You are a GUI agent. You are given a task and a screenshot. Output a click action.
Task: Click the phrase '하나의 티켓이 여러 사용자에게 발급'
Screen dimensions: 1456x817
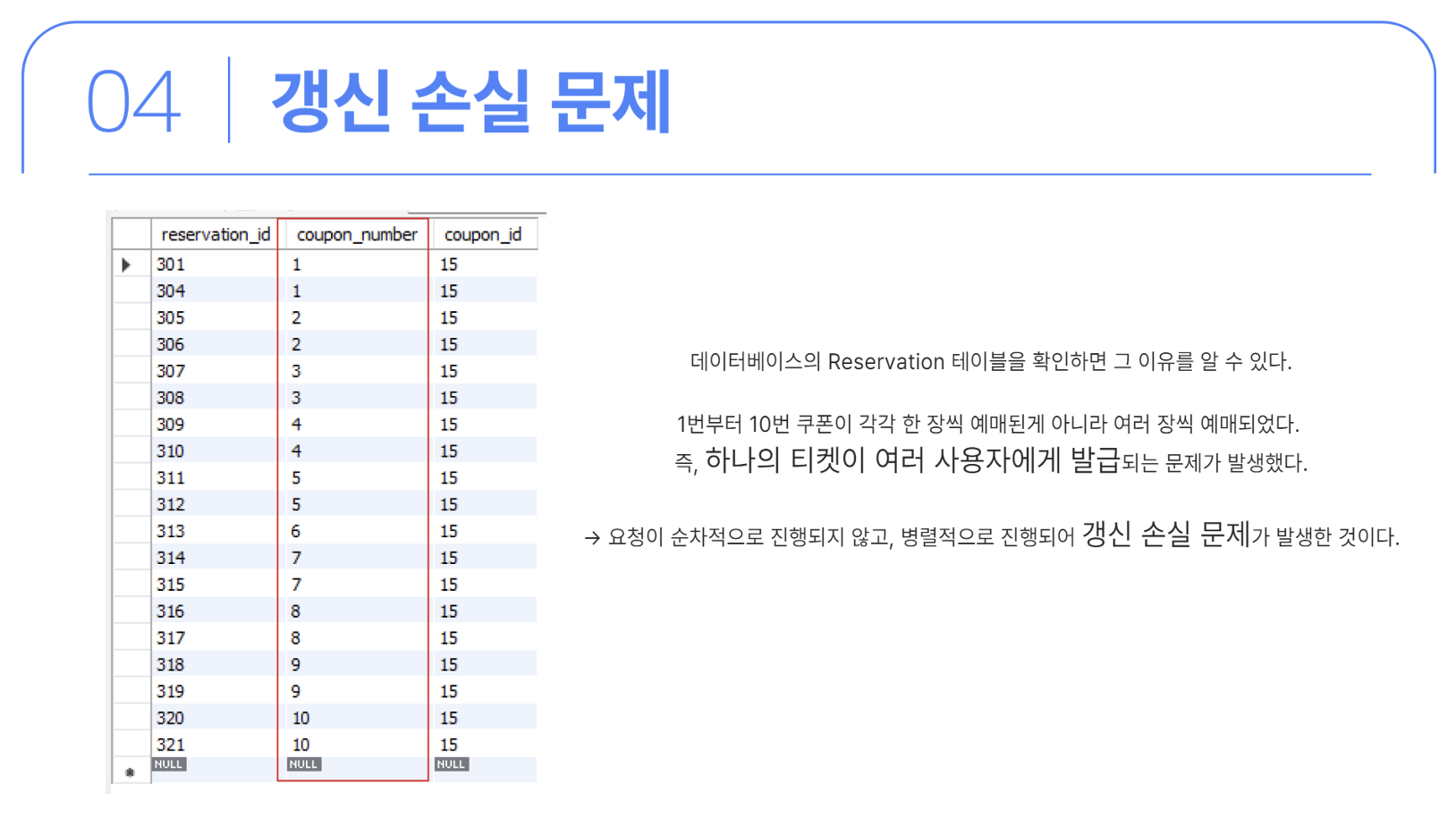912,460
